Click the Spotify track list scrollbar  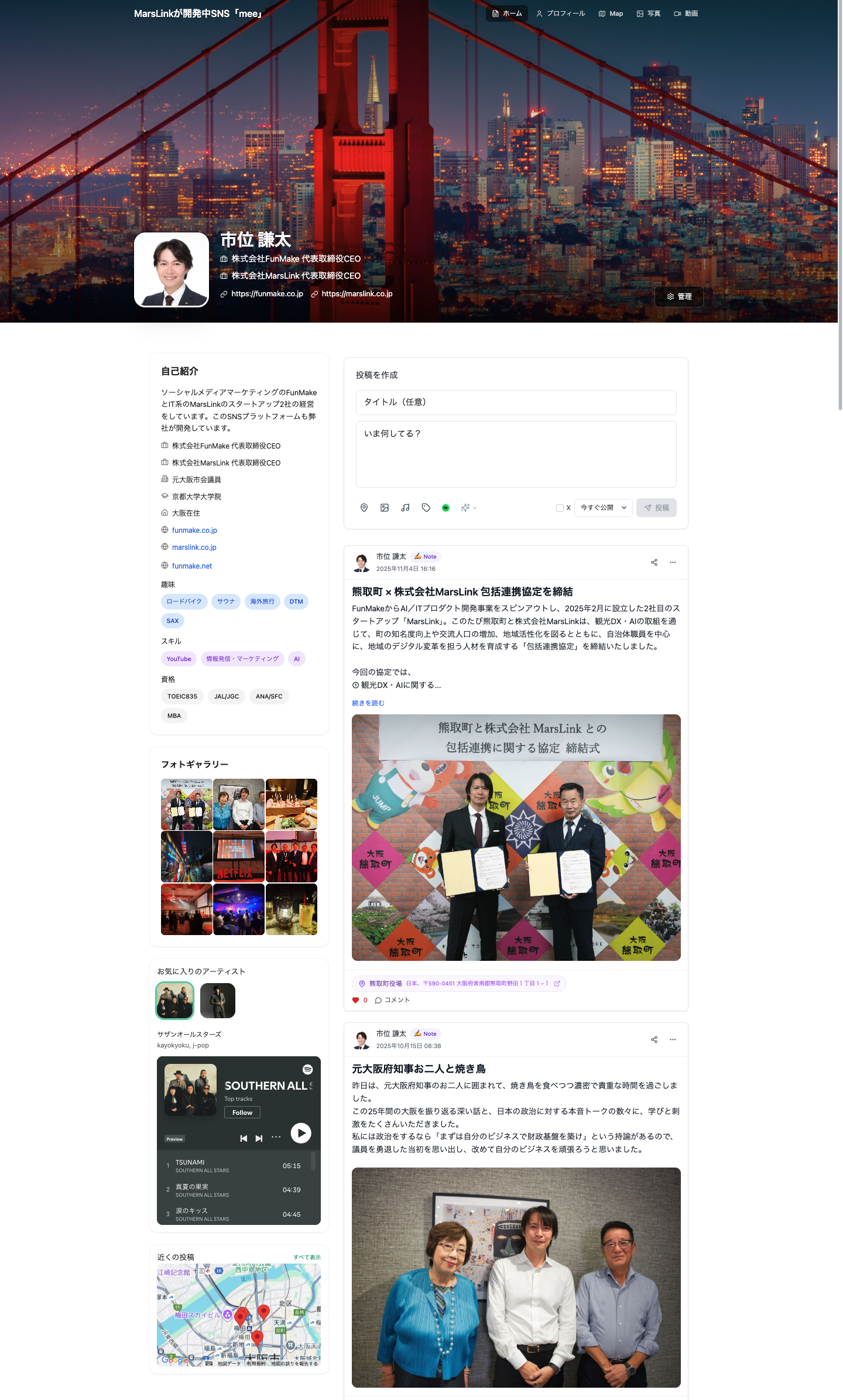coord(313,1161)
